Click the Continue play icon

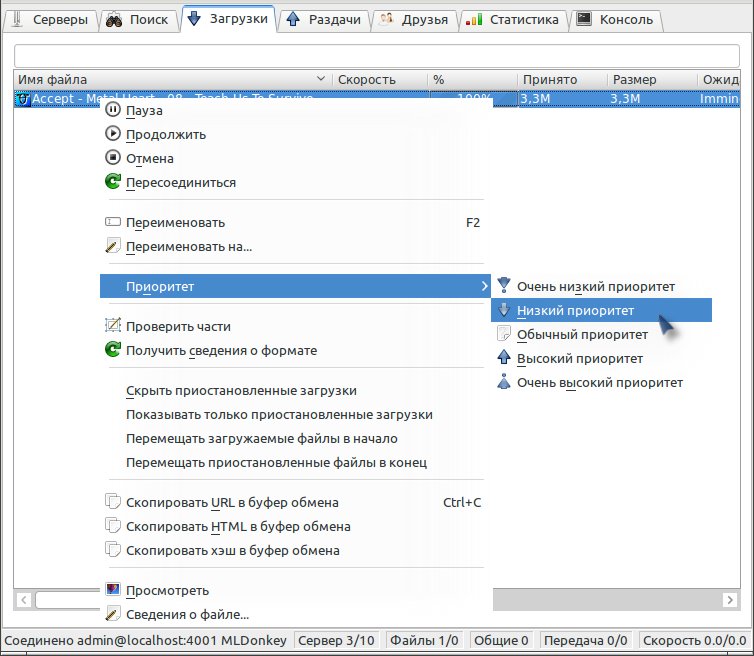point(113,133)
